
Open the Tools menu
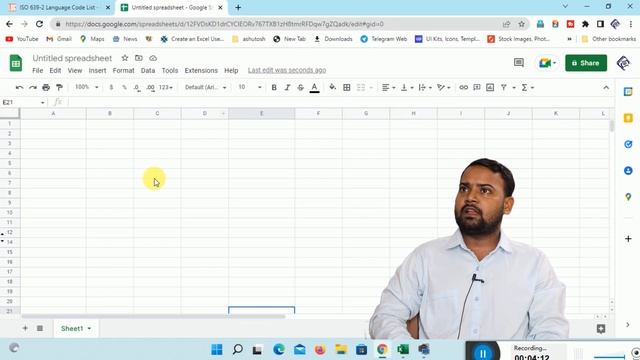[x=170, y=71]
